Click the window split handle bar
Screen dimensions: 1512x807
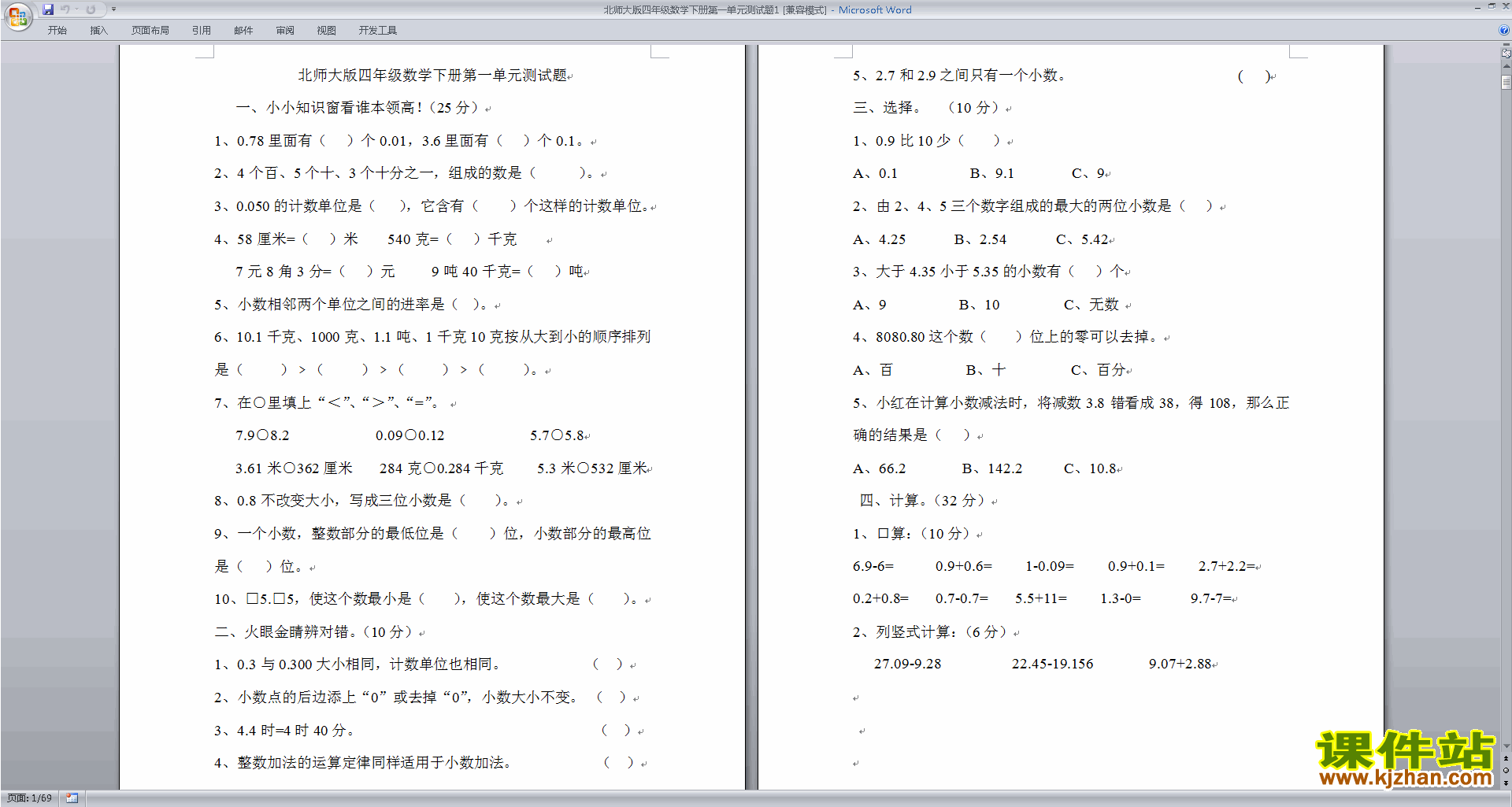point(1506,45)
